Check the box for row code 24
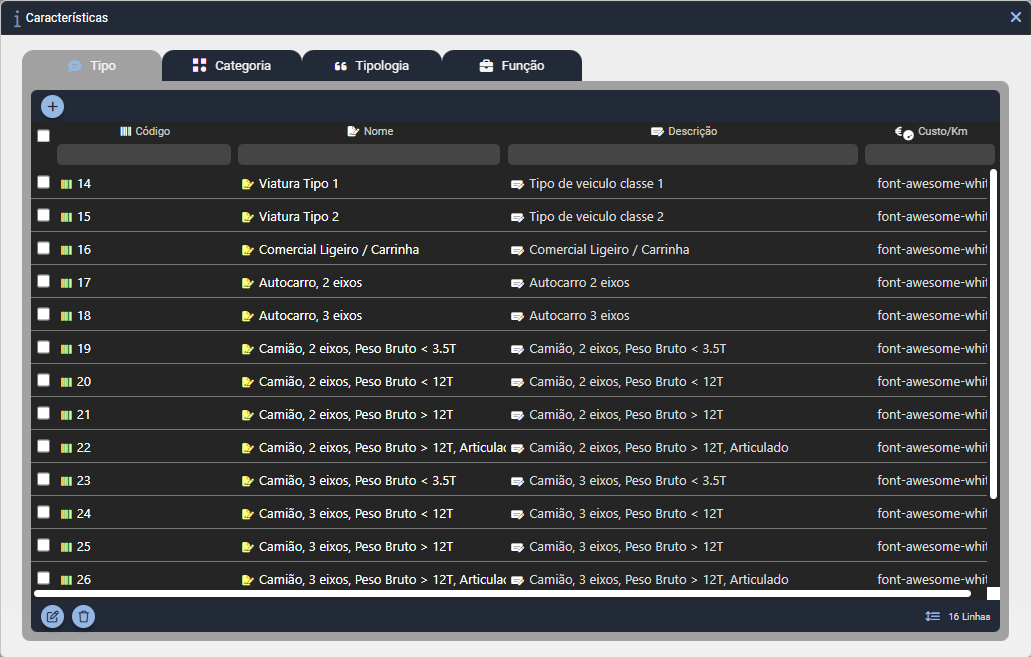The height and width of the screenshot is (657, 1031). [x=43, y=512]
